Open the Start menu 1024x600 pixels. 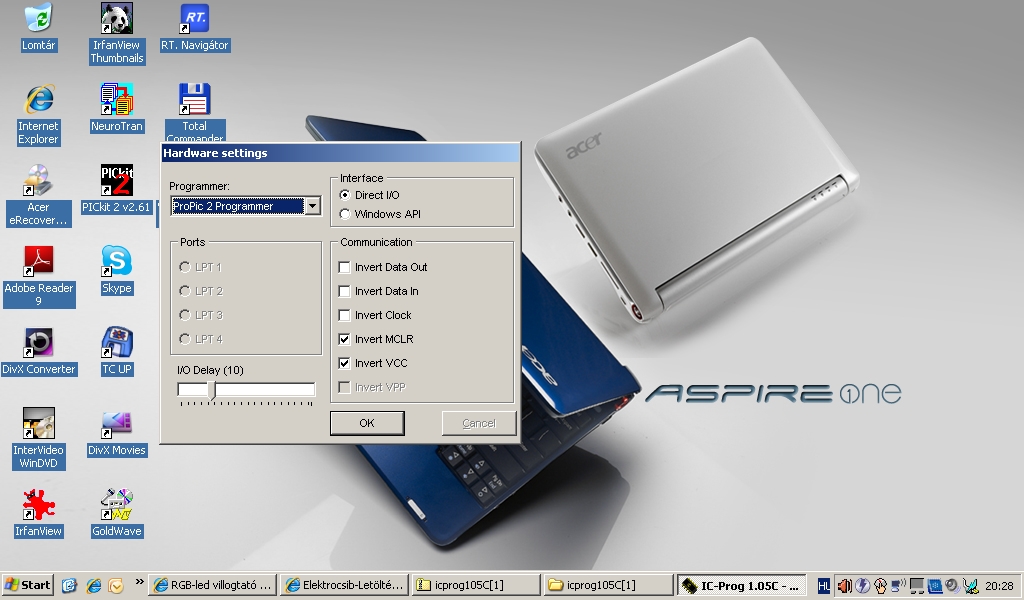click(x=27, y=585)
